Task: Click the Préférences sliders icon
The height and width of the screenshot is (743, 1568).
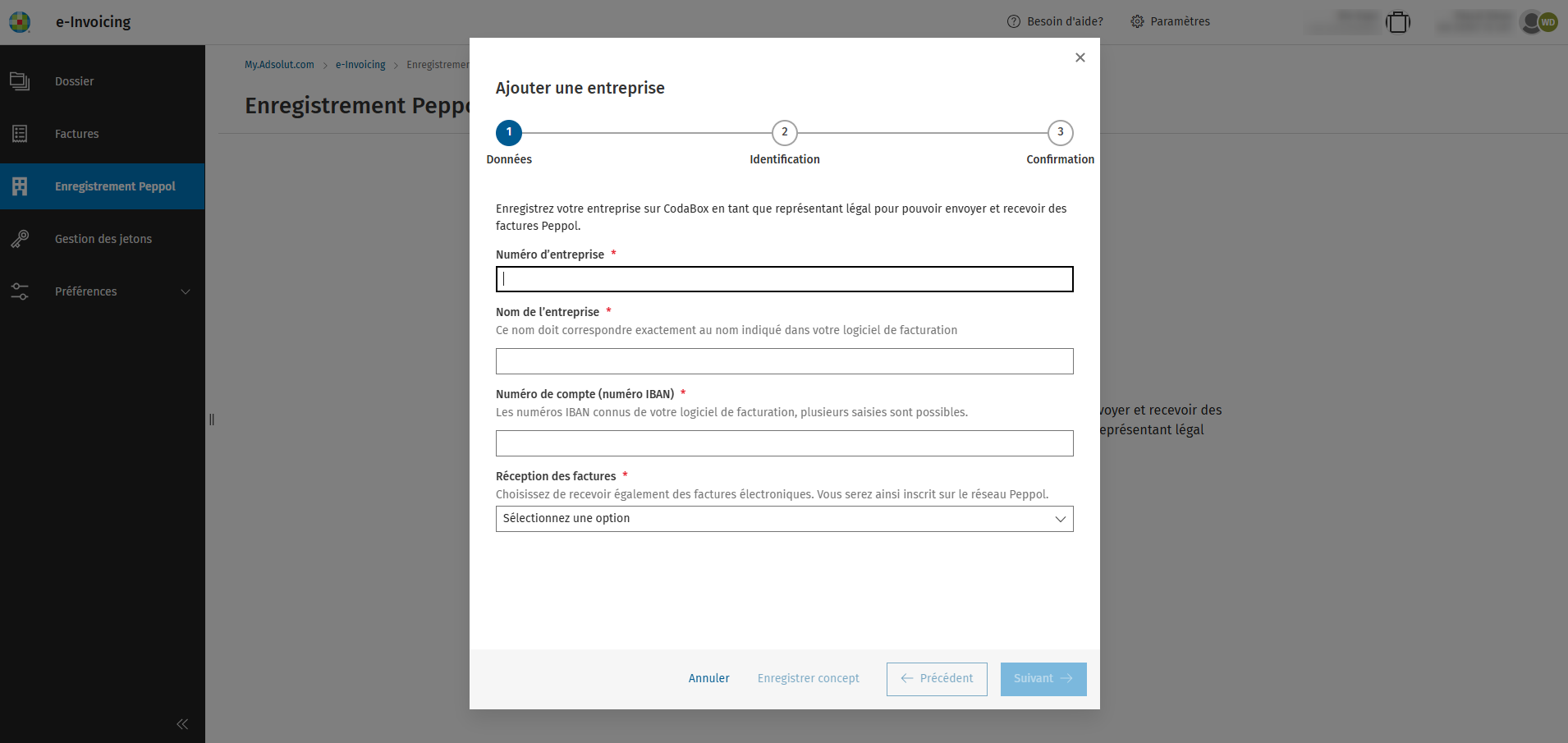Action: tap(20, 291)
